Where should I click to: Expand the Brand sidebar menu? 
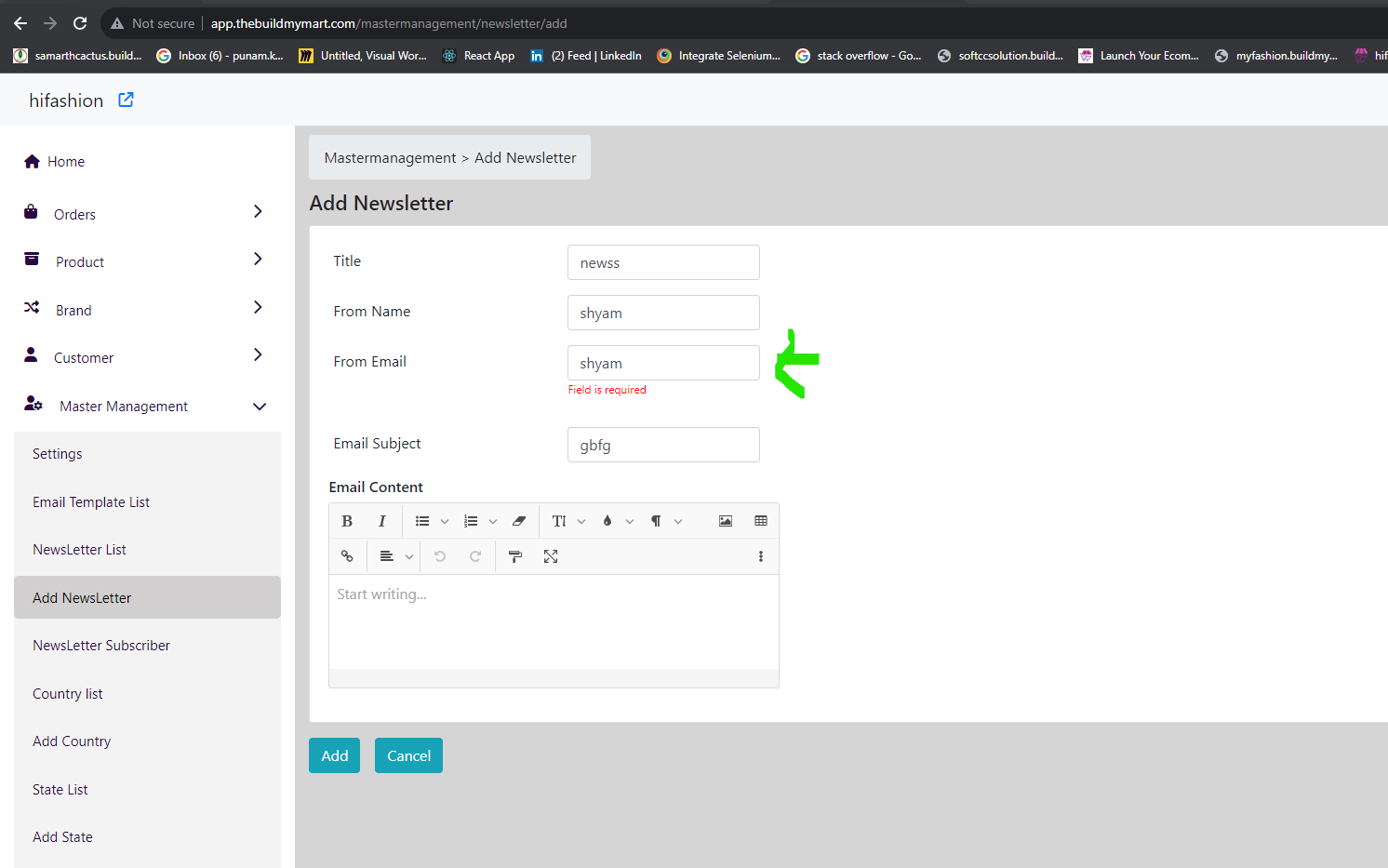tap(259, 307)
